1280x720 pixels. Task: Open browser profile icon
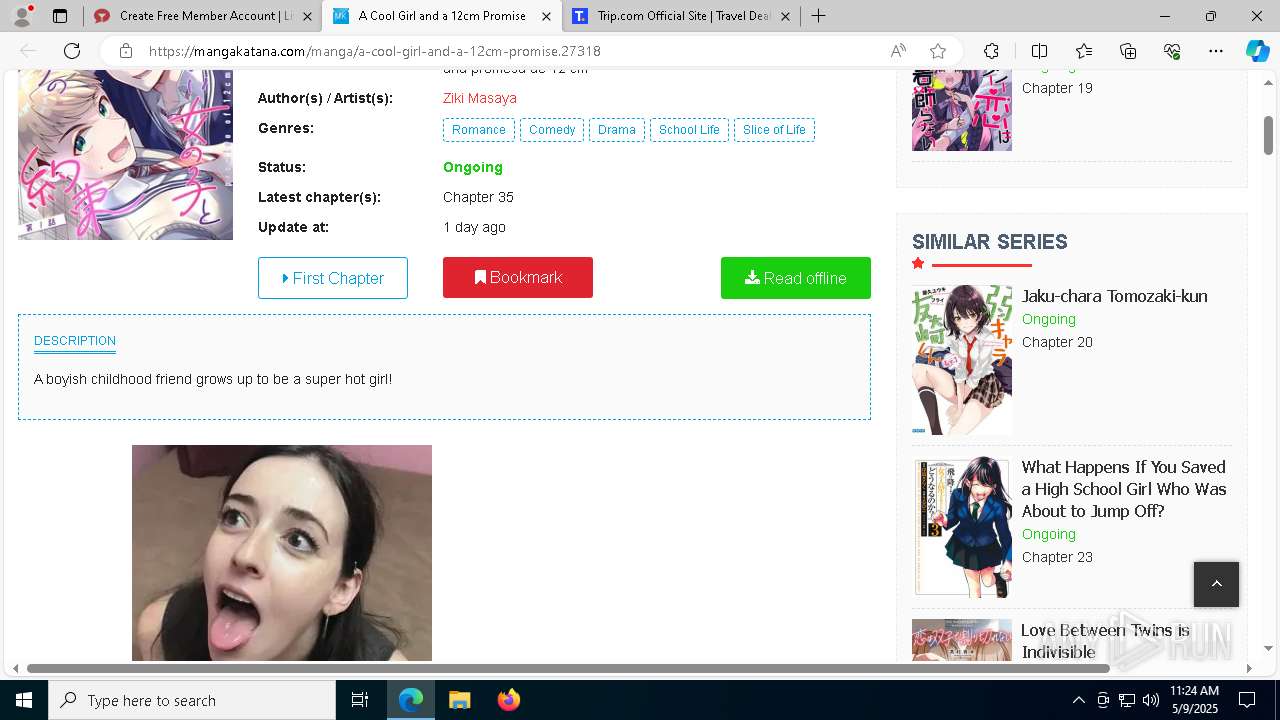click(22, 16)
